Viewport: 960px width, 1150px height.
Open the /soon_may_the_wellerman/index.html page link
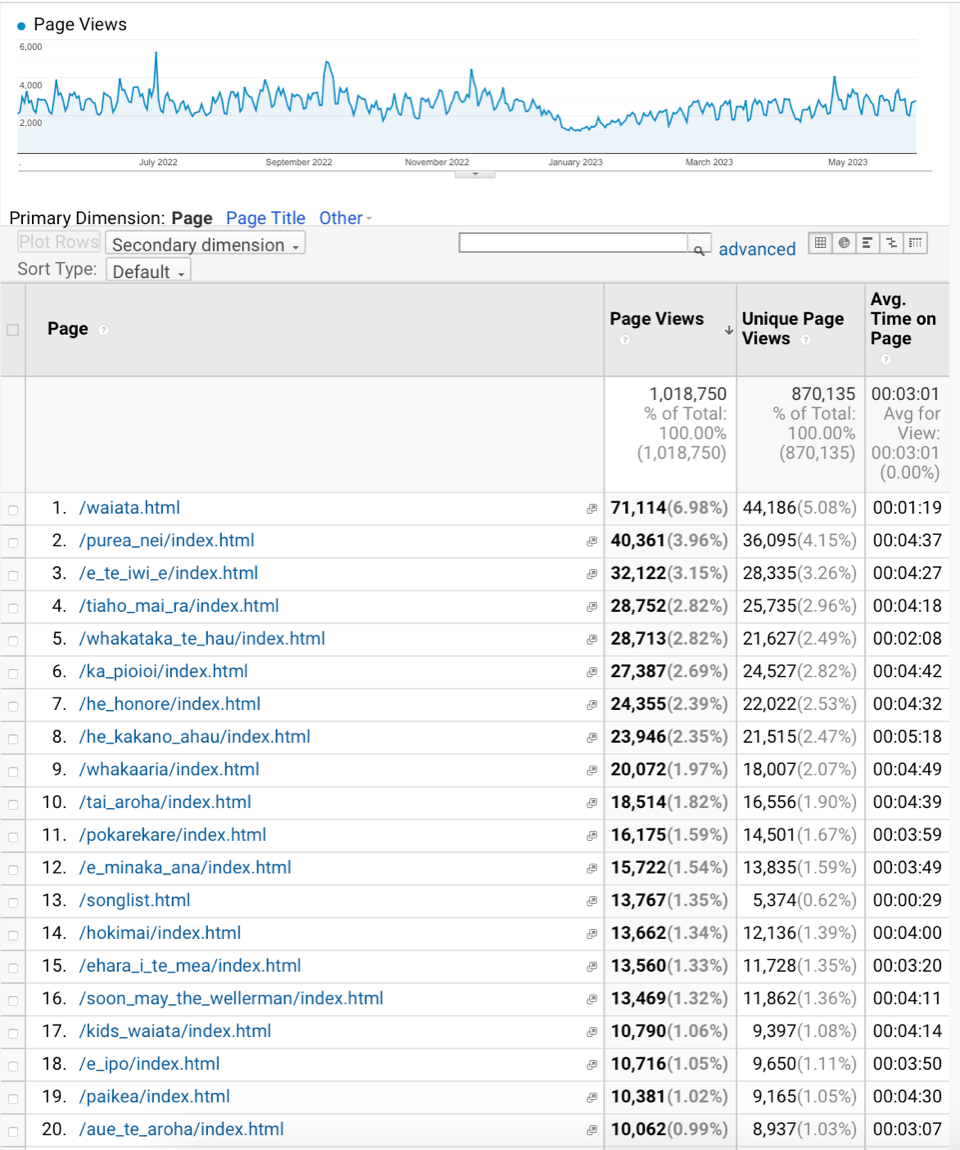pos(231,998)
